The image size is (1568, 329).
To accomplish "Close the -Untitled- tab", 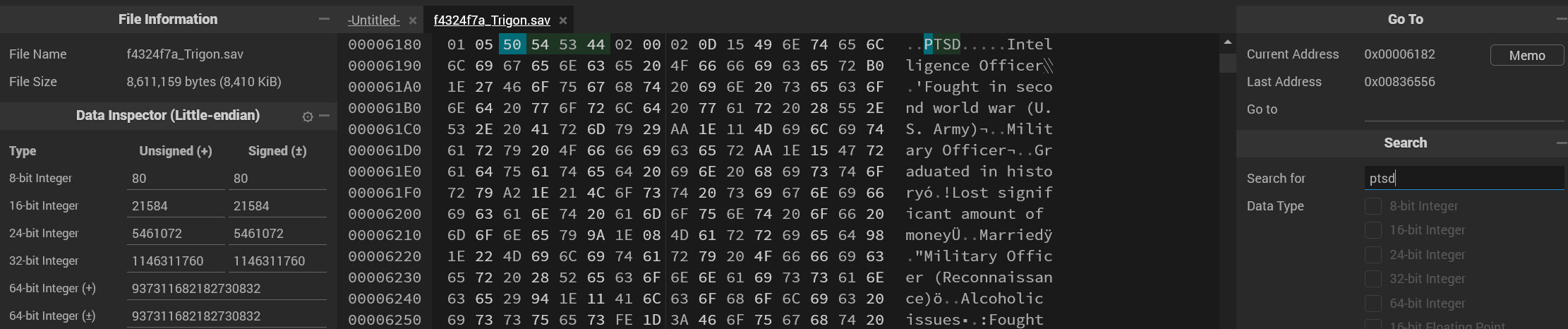I will 413,20.
